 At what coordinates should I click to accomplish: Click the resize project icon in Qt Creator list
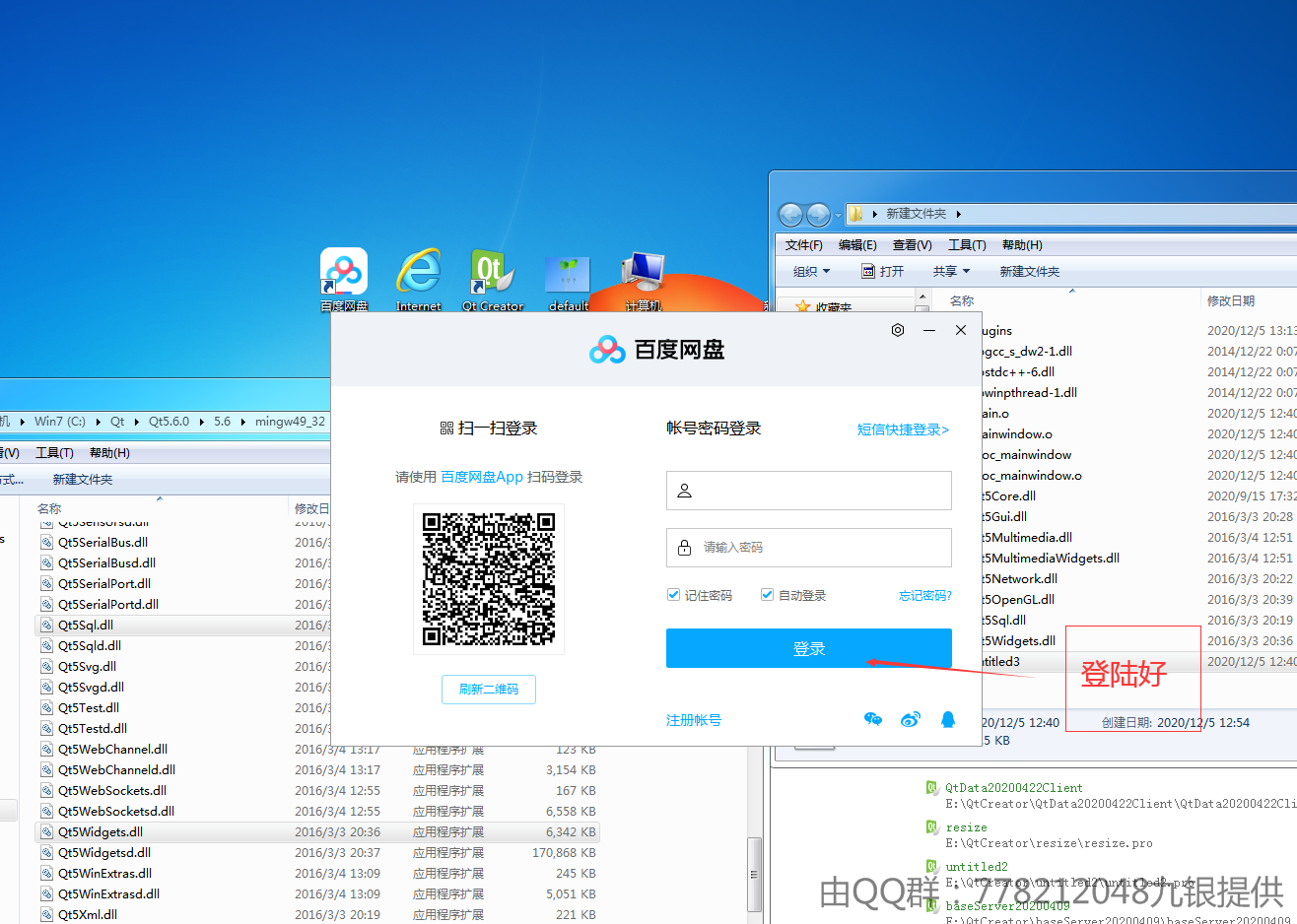pos(931,826)
